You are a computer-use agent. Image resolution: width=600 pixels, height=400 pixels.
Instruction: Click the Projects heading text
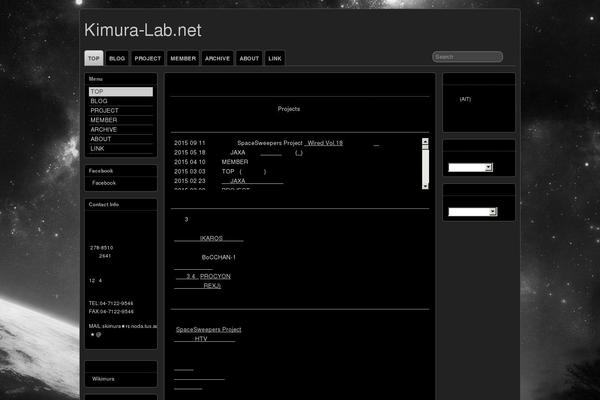(x=289, y=109)
